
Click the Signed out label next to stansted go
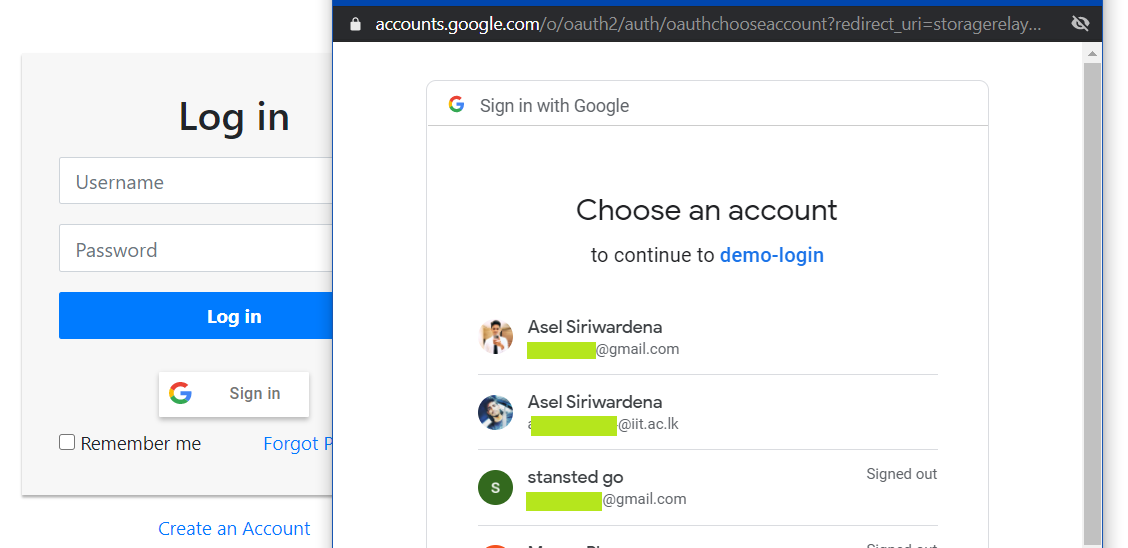(901, 475)
